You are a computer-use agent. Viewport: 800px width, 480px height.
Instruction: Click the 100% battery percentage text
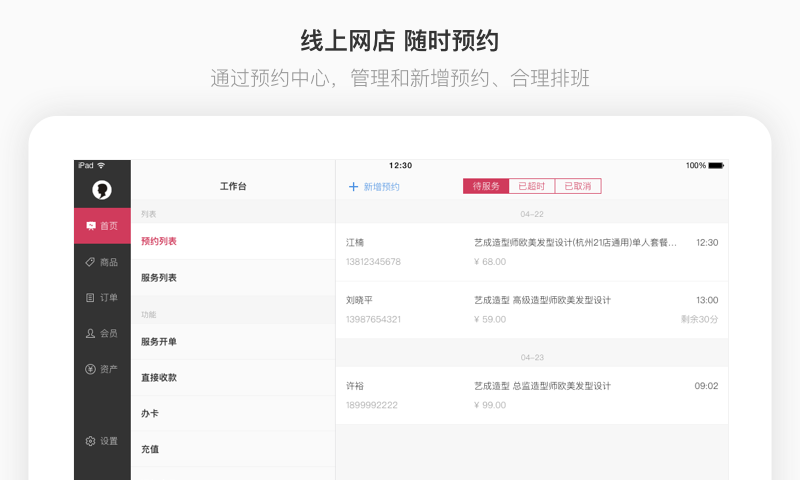(695, 165)
